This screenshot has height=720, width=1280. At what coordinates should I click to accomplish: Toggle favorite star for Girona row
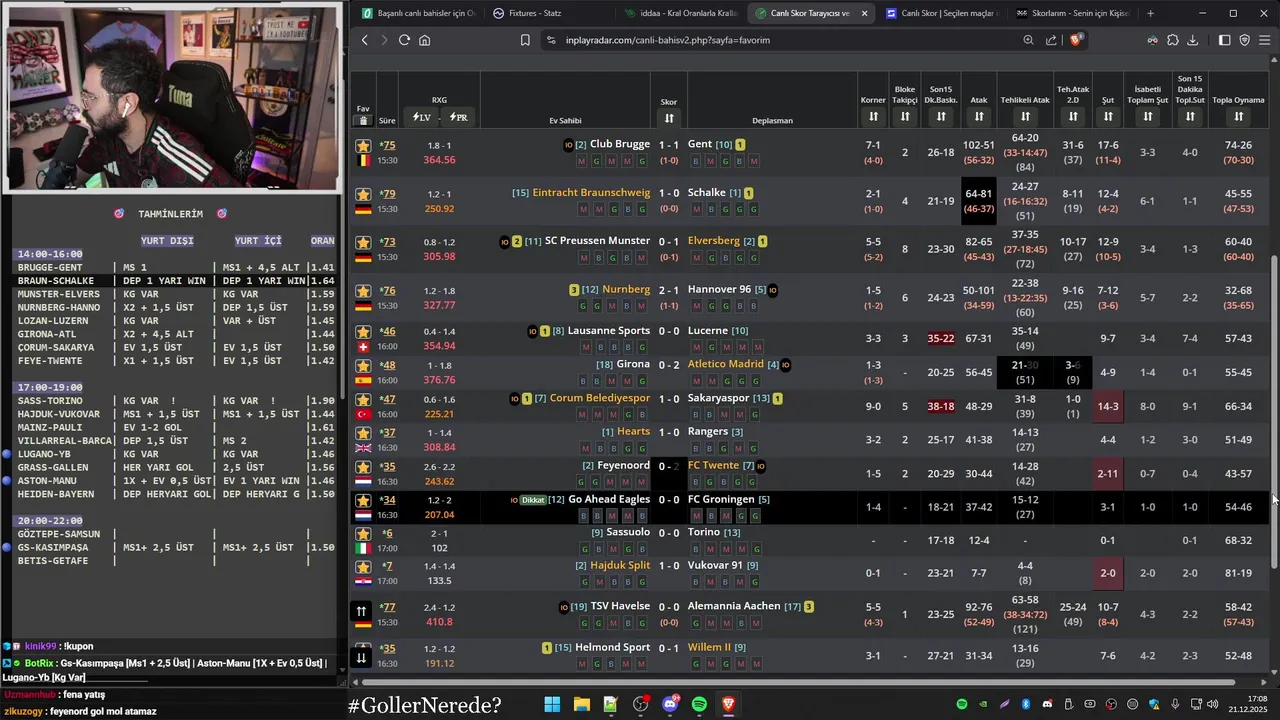[363, 365]
